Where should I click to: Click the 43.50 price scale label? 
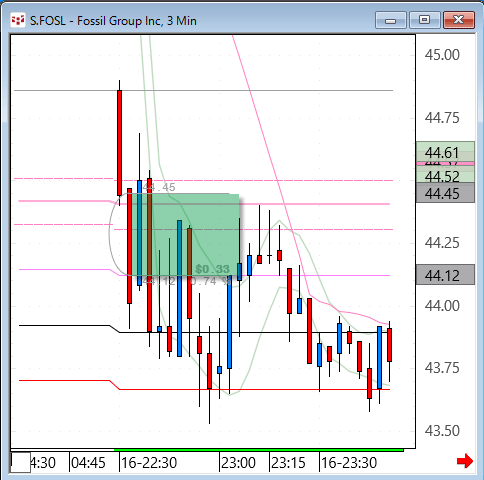tap(442, 431)
